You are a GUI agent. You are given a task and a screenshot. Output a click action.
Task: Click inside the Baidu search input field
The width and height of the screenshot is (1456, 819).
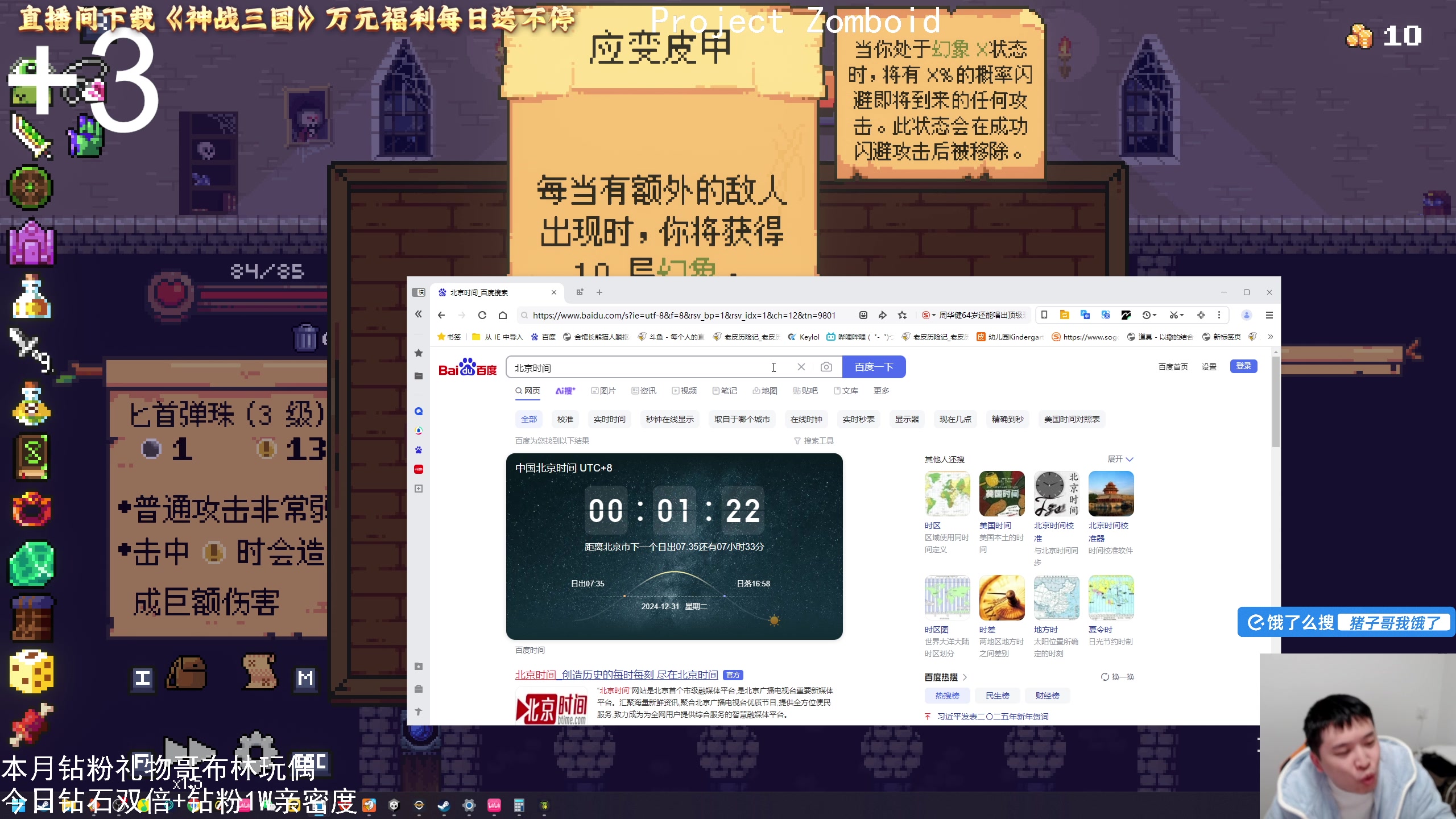click(654, 367)
